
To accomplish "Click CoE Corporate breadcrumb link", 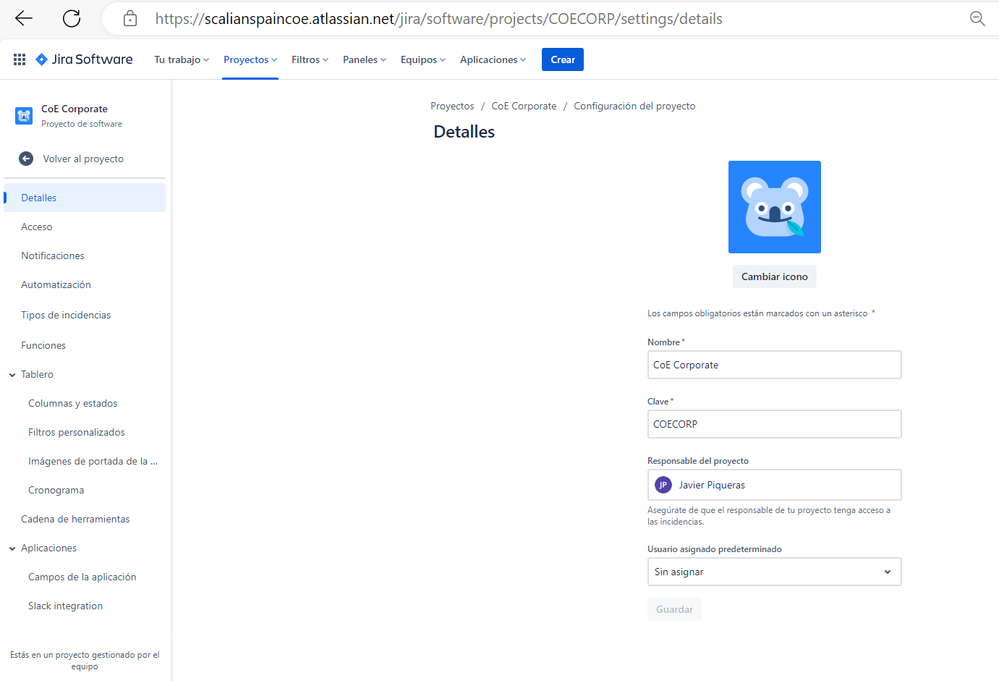I will point(524,106).
